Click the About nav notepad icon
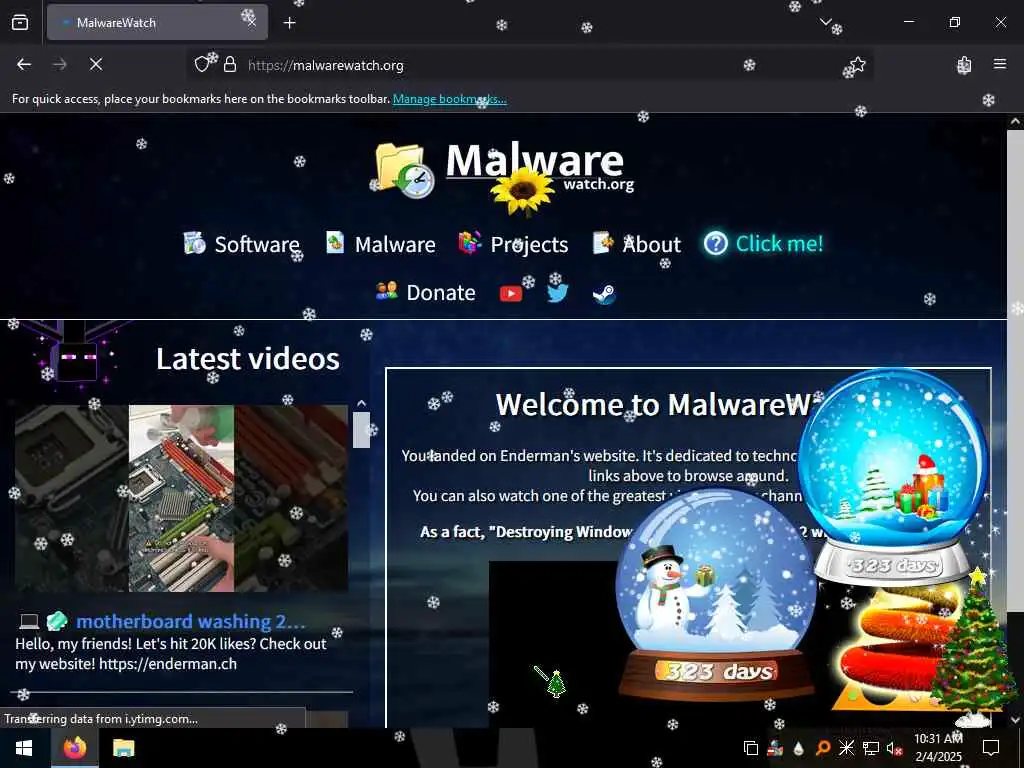Image resolution: width=1024 pixels, height=768 pixels. click(x=603, y=242)
